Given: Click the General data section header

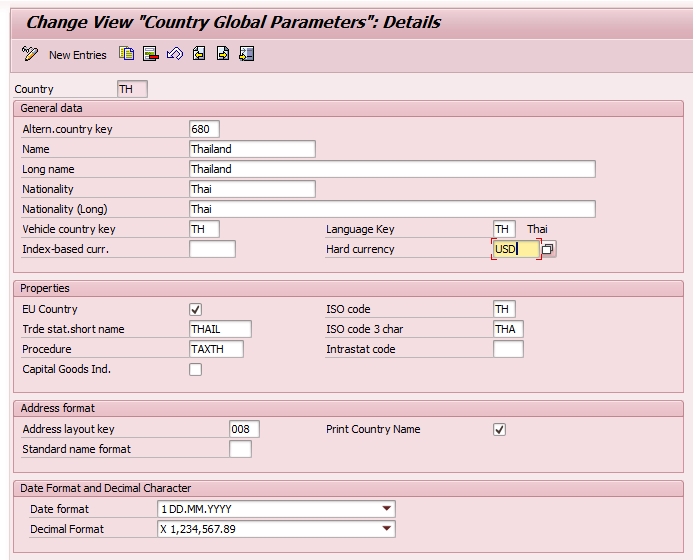Looking at the screenshot, I should [x=348, y=108].
